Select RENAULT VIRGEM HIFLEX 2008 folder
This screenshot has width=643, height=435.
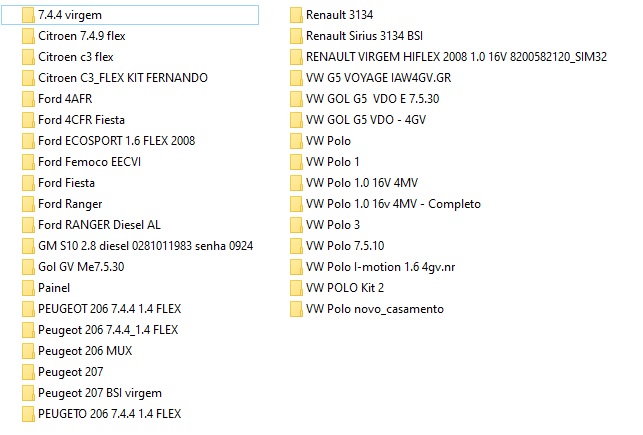pos(456,58)
